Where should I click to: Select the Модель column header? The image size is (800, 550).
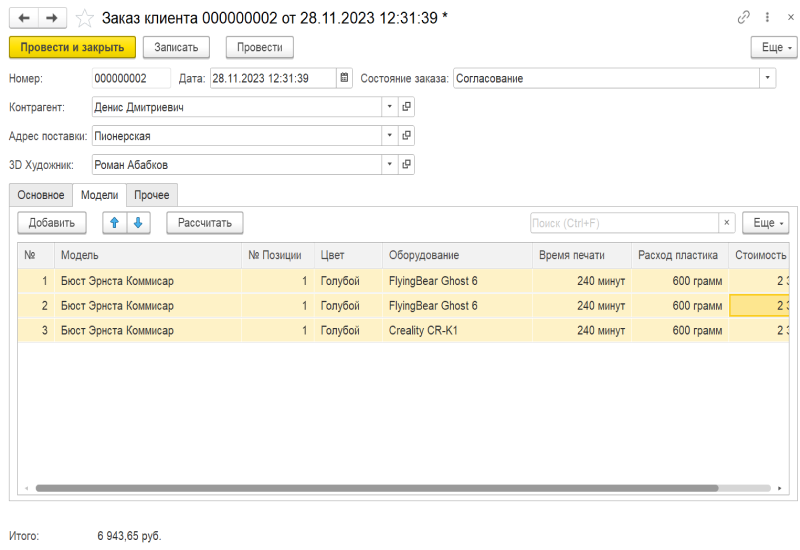(x=147, y=255)
